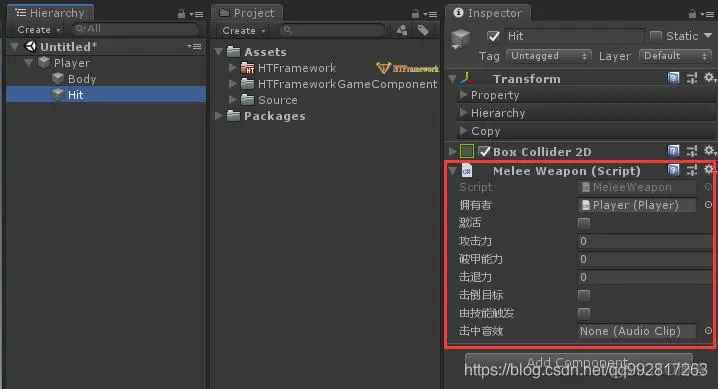Open the Inspector panel options menu icon
Screen dimensions: 718x389
point(708,14)
